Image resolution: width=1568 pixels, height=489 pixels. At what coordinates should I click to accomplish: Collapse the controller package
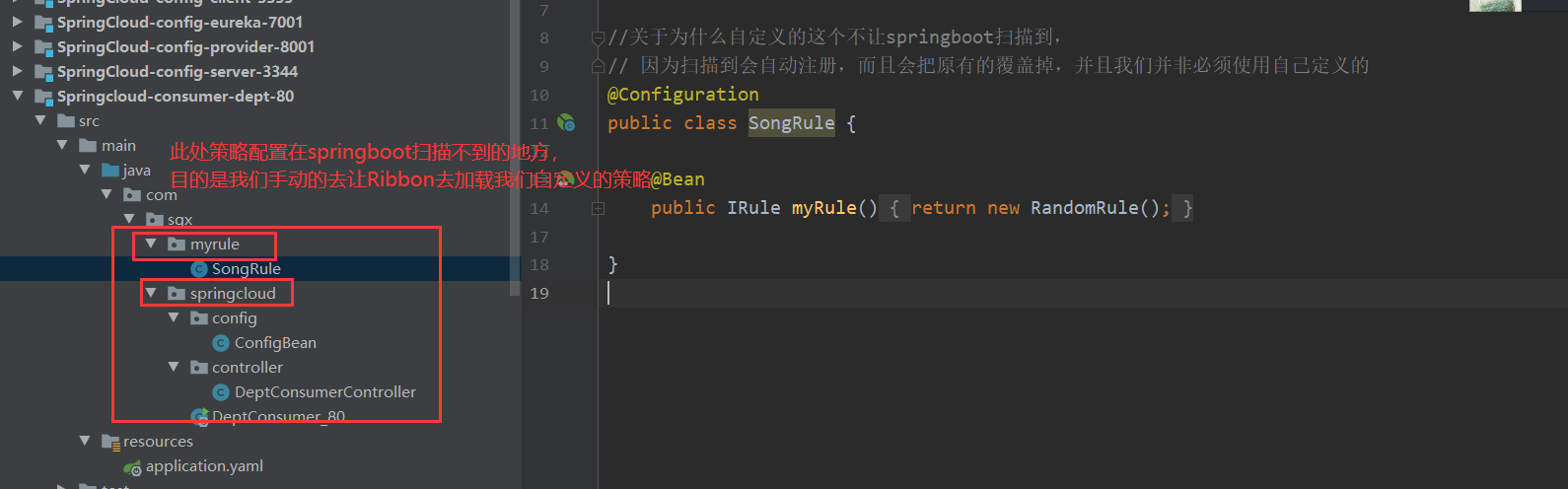tap(174, 367)
